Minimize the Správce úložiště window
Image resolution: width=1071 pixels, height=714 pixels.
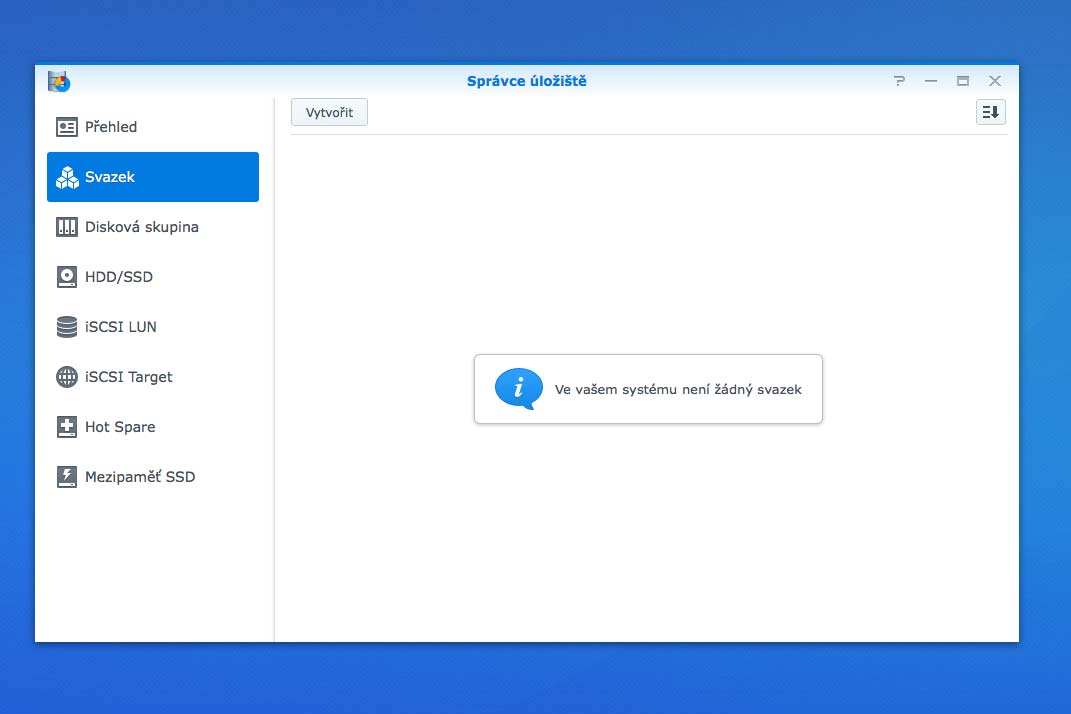tap(931, 81)
